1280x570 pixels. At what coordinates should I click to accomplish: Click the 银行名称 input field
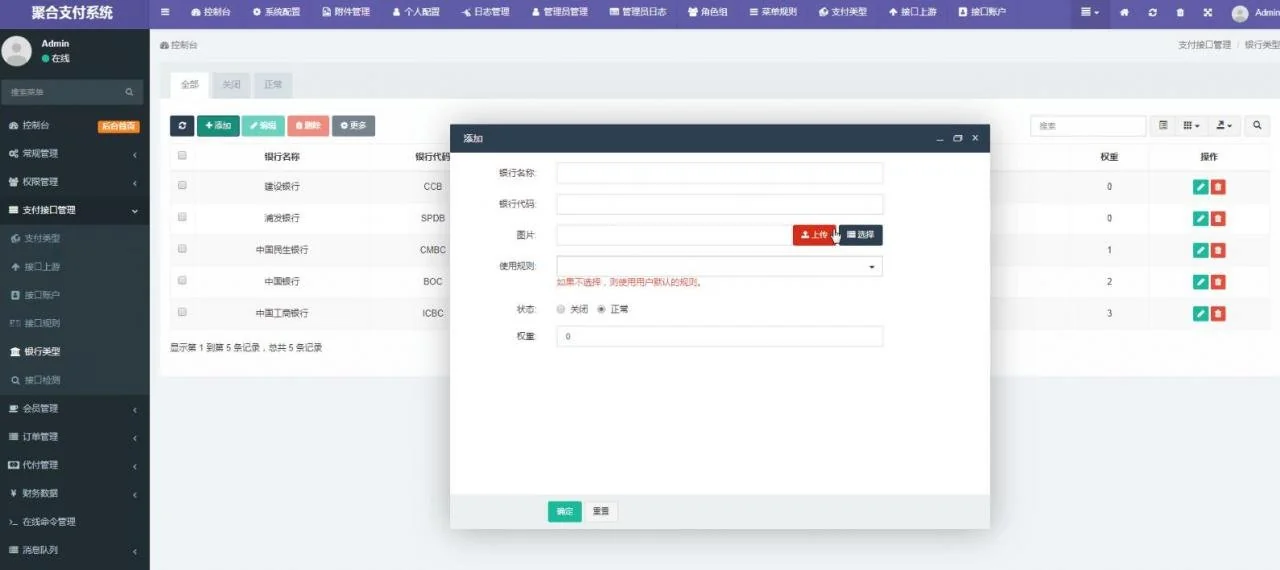click(719, 173)
